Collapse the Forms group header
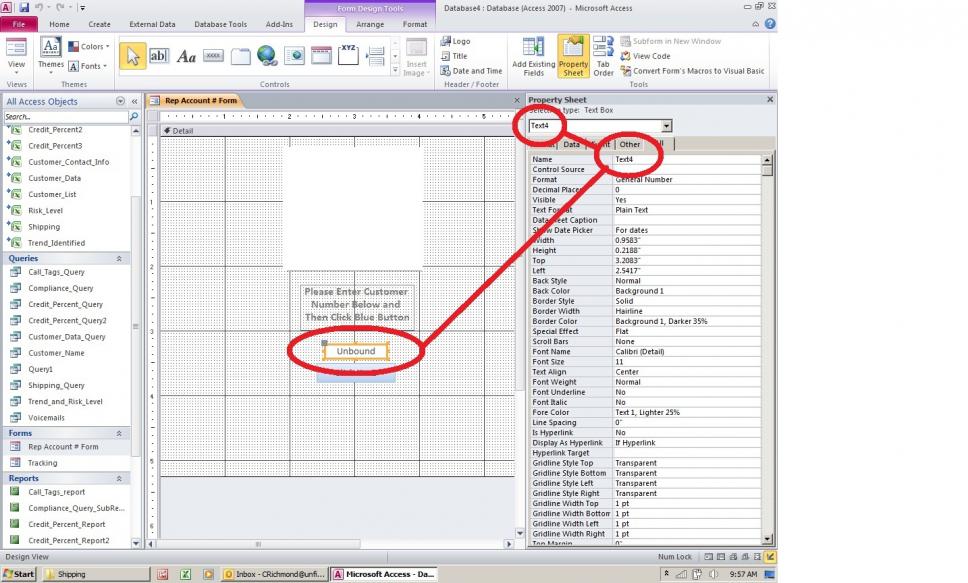 (119, 433)
